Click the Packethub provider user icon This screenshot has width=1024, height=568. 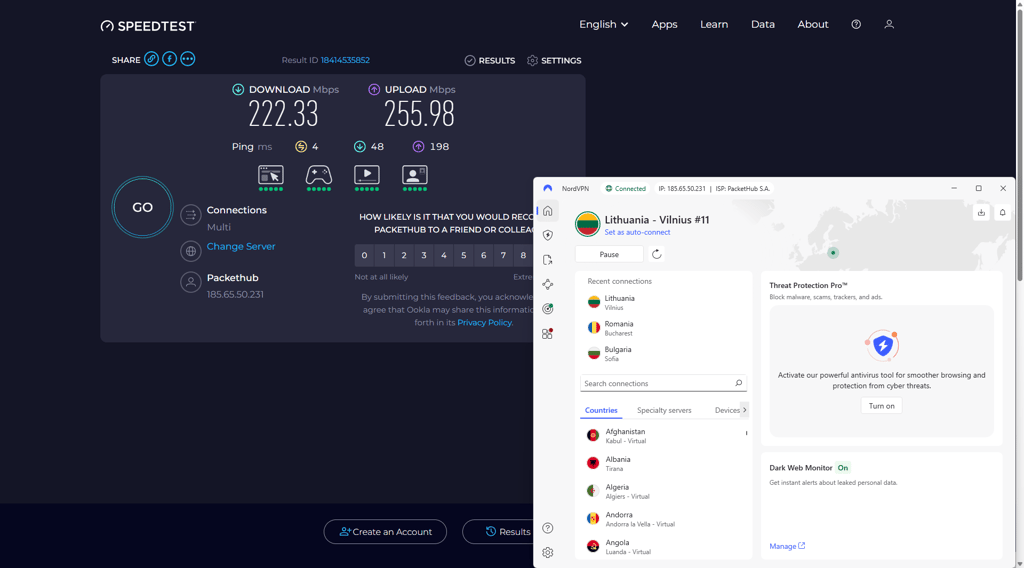[191, 282]
